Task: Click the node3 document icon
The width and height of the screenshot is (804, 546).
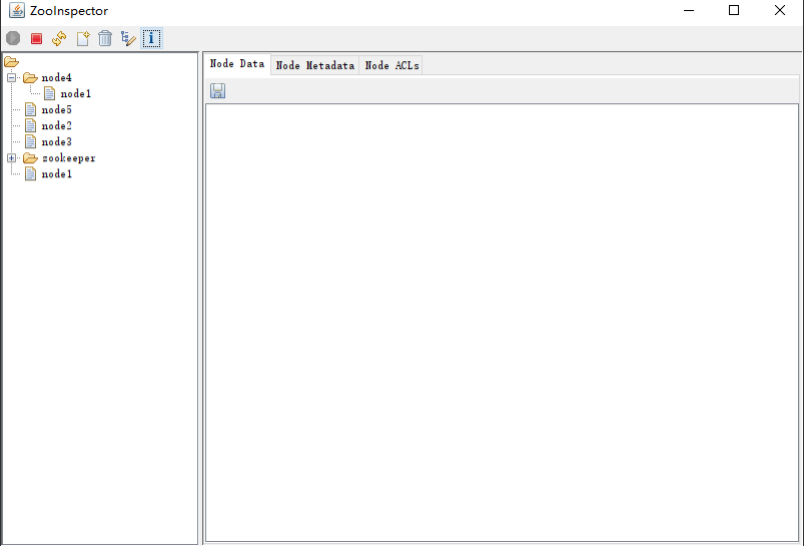Action: click(30, 141)
